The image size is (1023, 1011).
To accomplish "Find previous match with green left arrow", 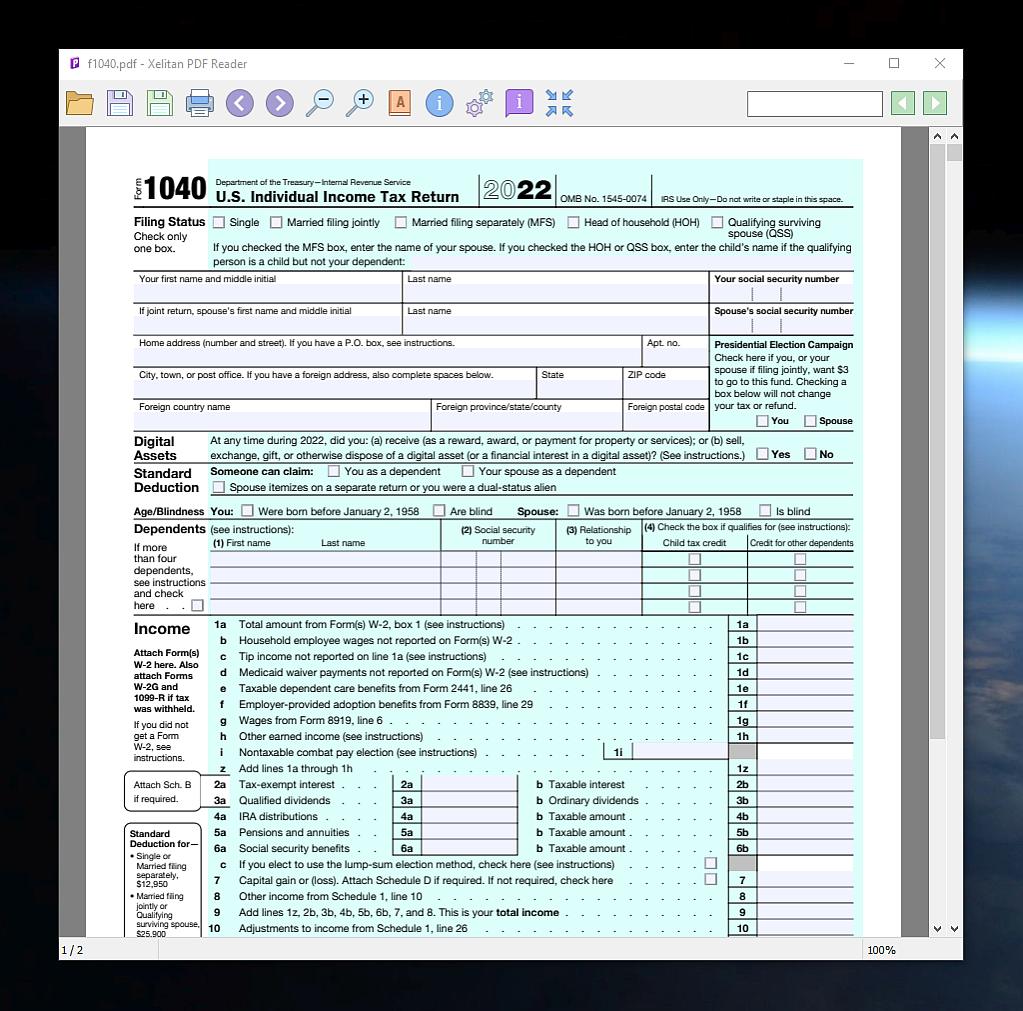I will pos(903,103).
